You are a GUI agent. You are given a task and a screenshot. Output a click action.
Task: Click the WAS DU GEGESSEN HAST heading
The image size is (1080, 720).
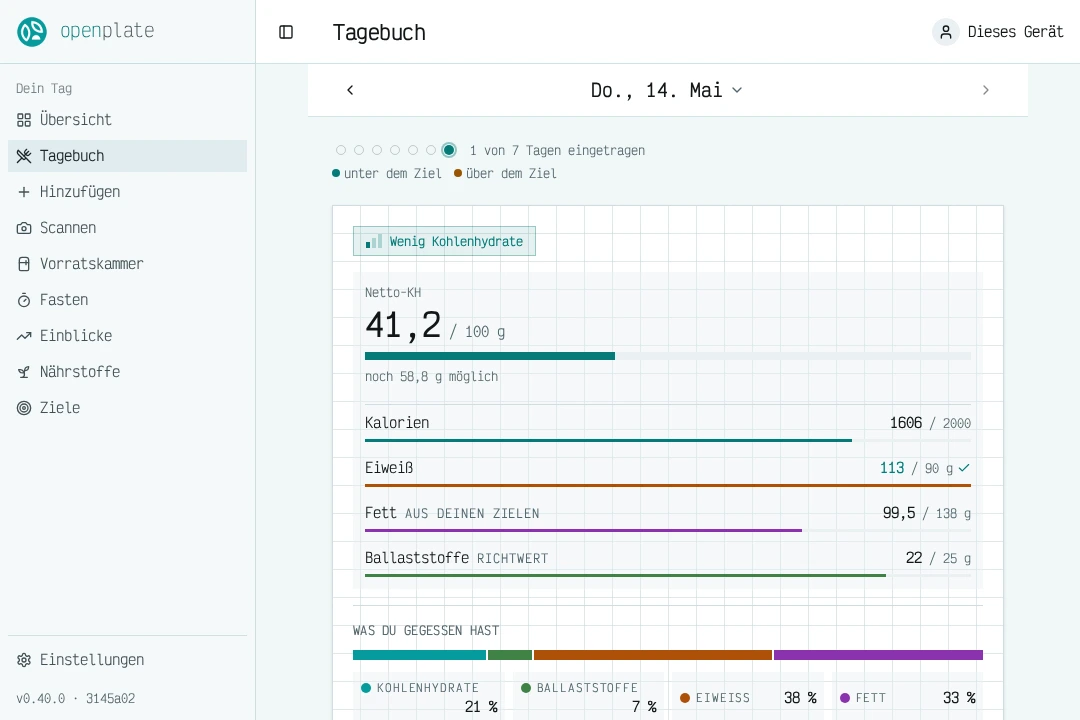(426, 630)
